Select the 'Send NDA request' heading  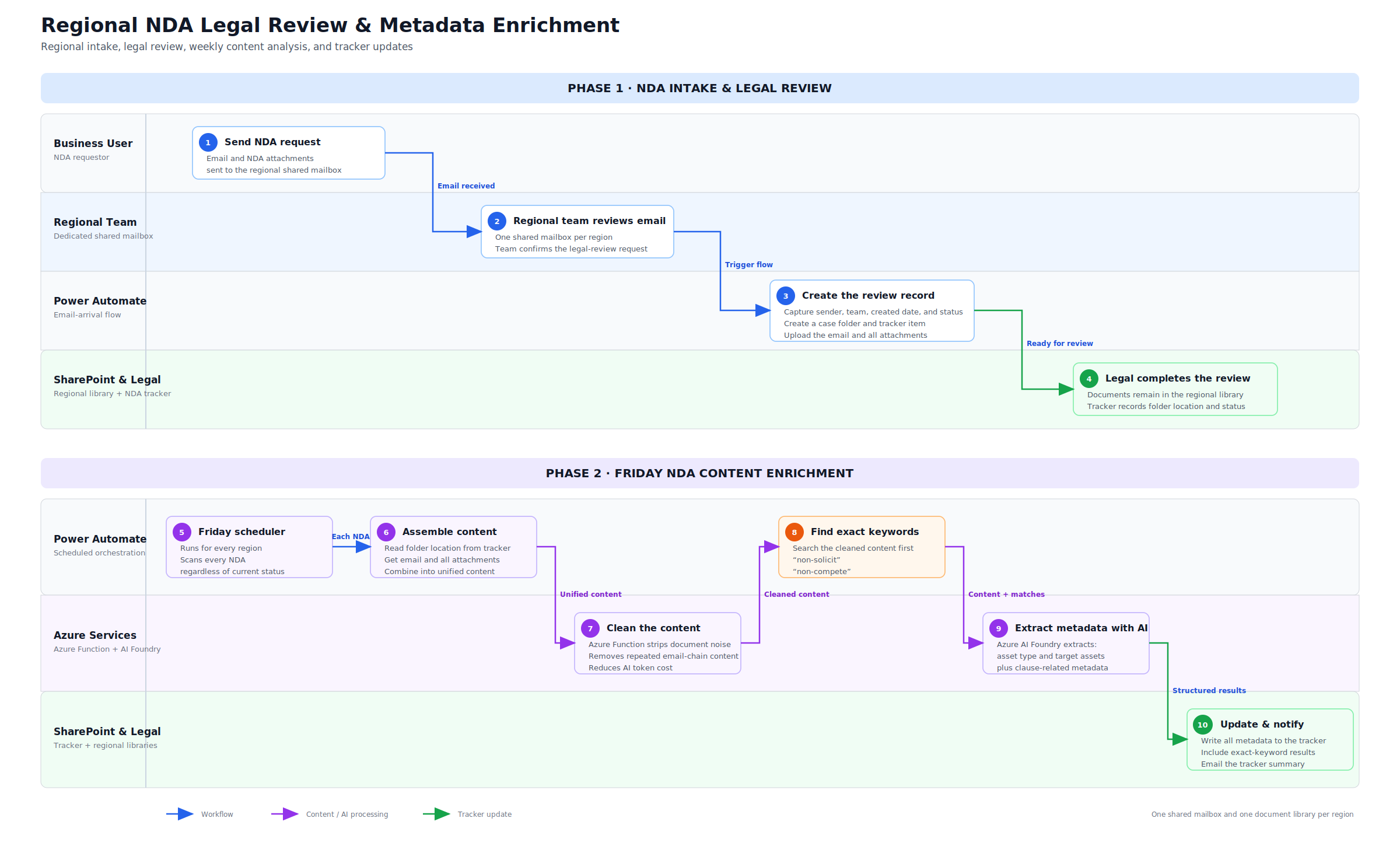(x=272, y=142)
